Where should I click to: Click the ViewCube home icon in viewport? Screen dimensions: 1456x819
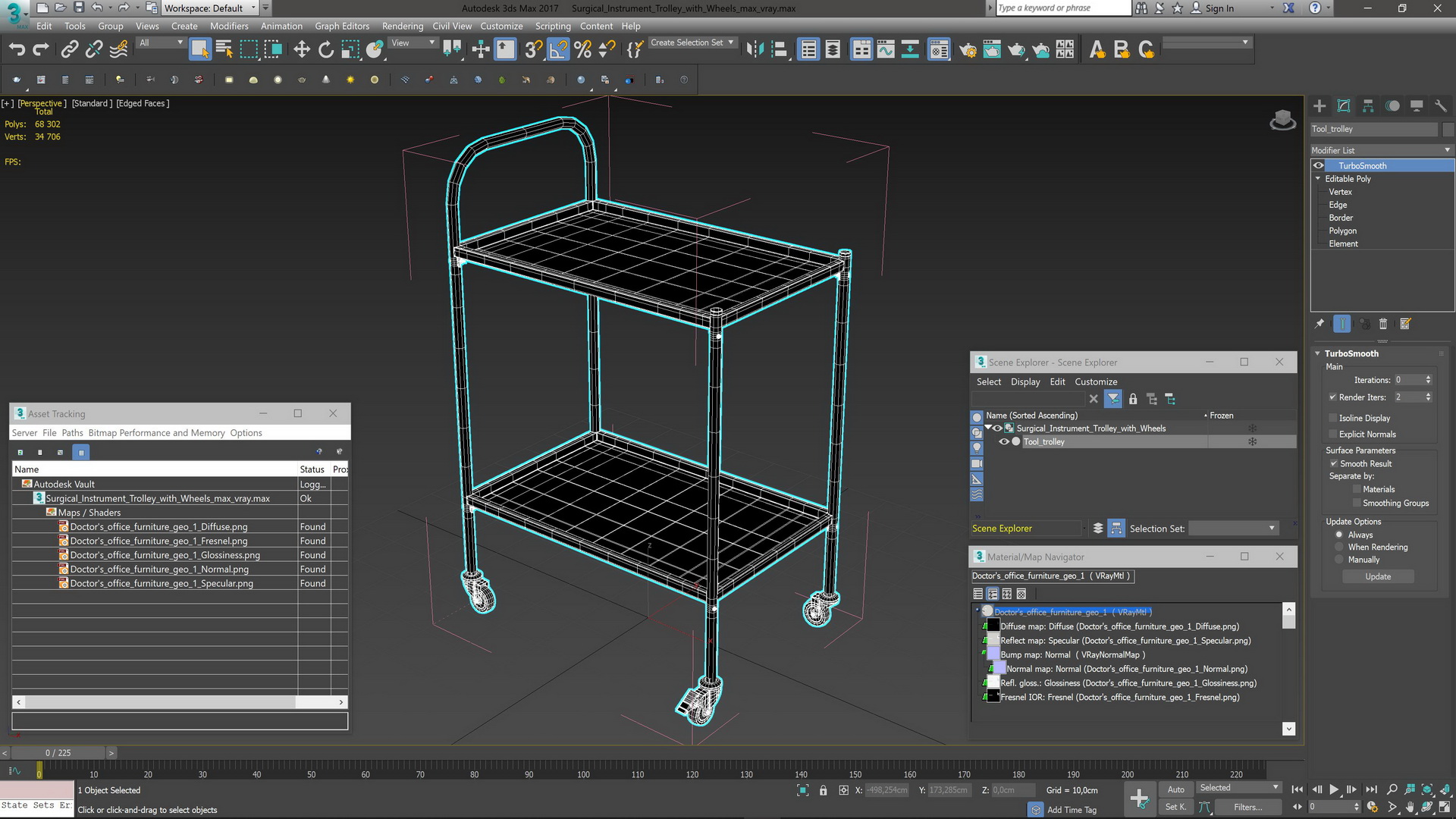tap(1282, 120)
